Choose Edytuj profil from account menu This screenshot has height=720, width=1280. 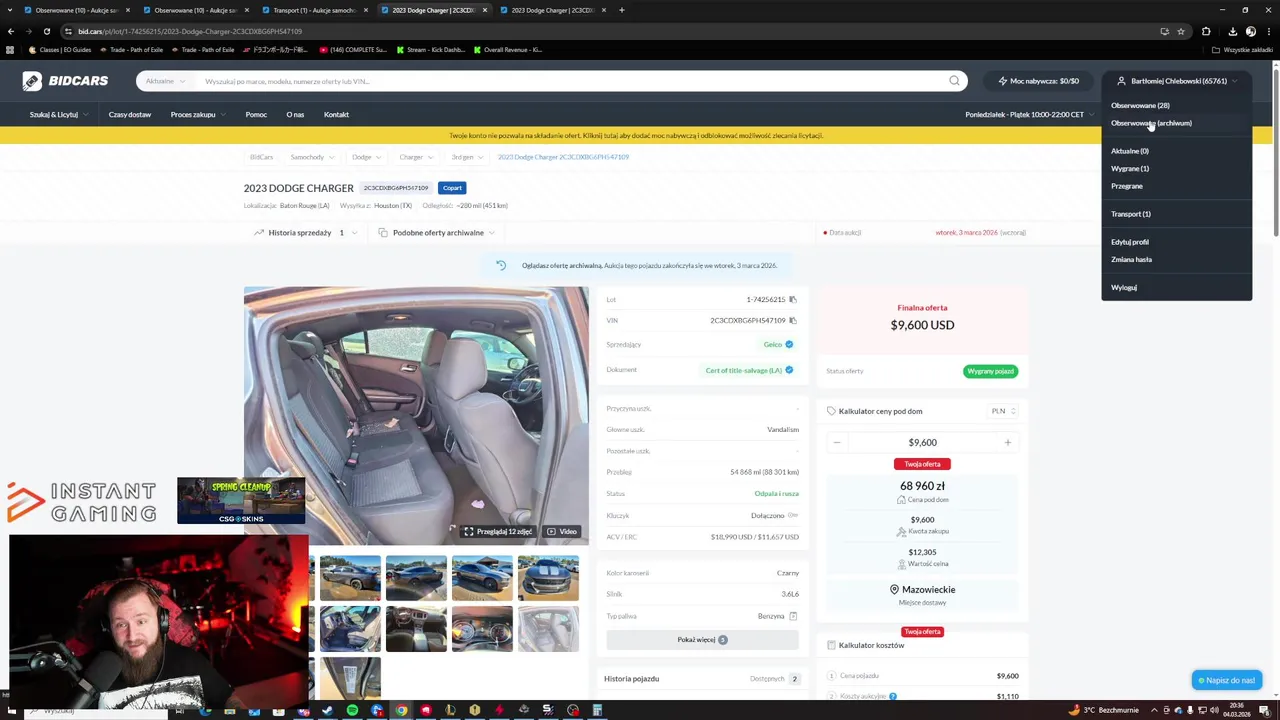1130,242
